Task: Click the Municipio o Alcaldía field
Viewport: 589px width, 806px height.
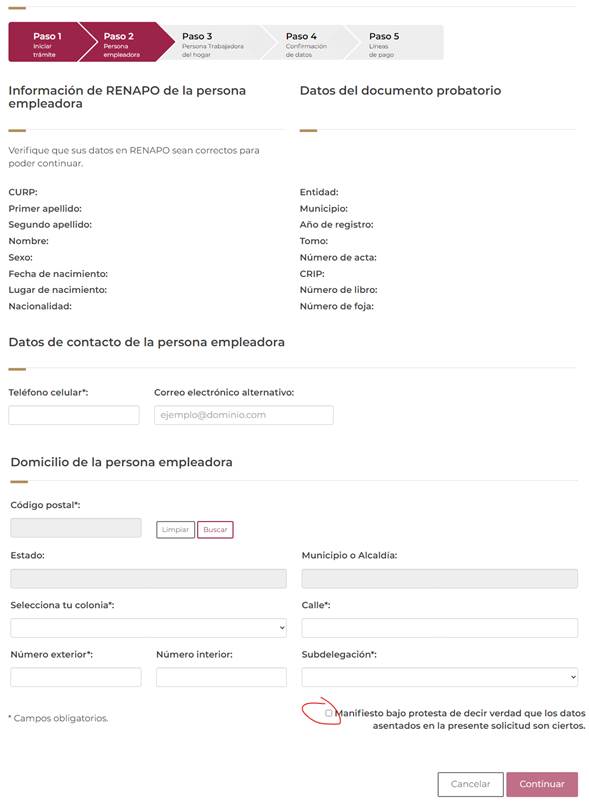Action: pos(440,578)
